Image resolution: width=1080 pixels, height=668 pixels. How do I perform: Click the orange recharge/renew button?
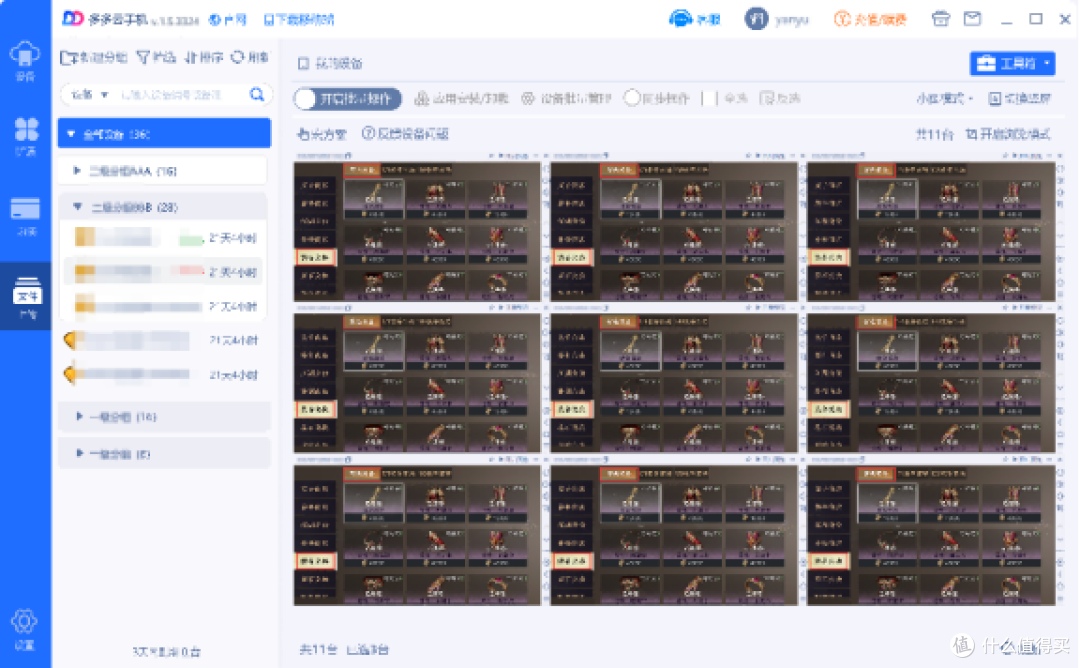point(870,19)
